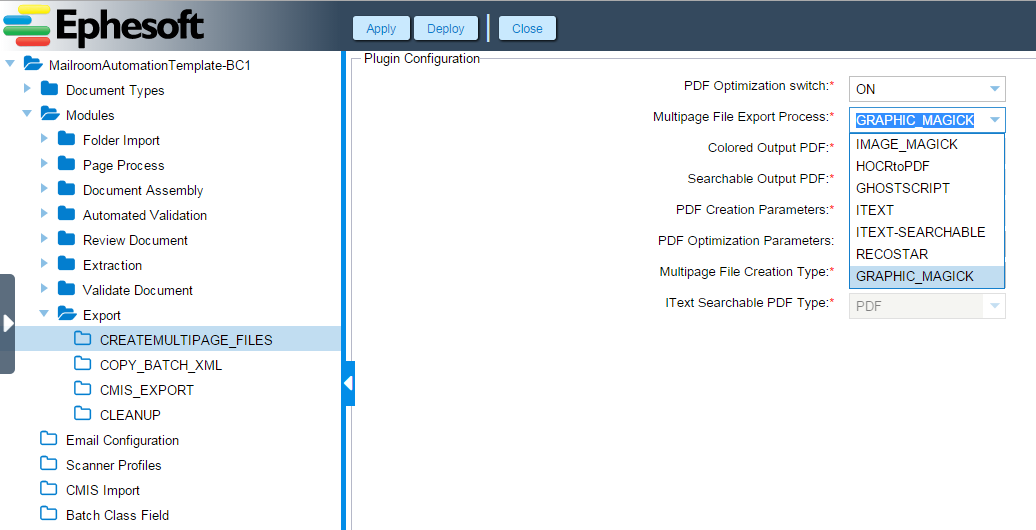Click the Review Document folder icon
The height and width of the screenshot is (530, 1036).
(x=66, y=239)
